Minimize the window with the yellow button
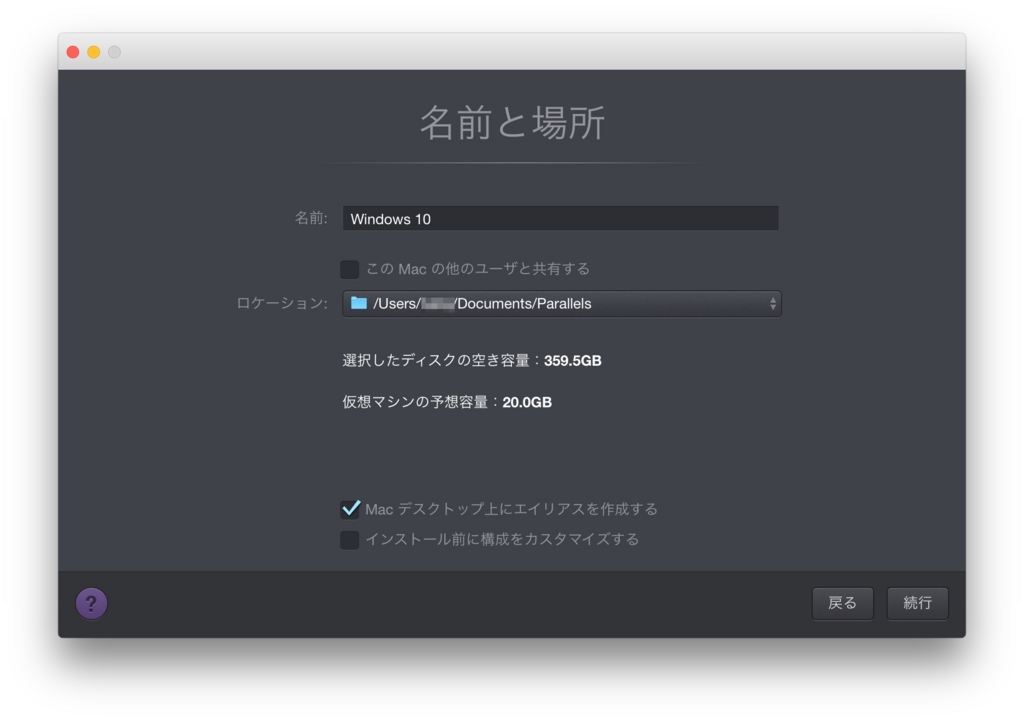The image size is (1024, 721). tap(93, 50)
